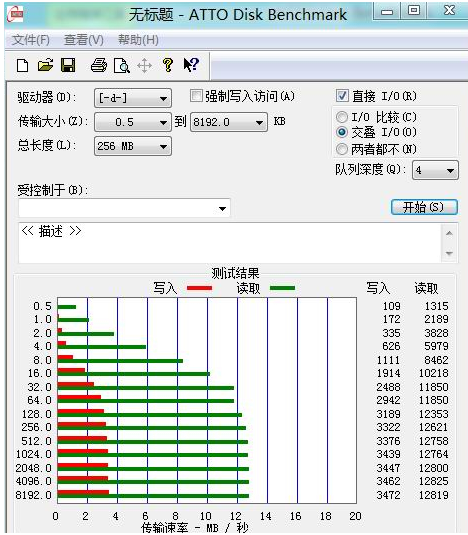
Task: Save results with the floppy disk icon
Action: click(68, 65)
